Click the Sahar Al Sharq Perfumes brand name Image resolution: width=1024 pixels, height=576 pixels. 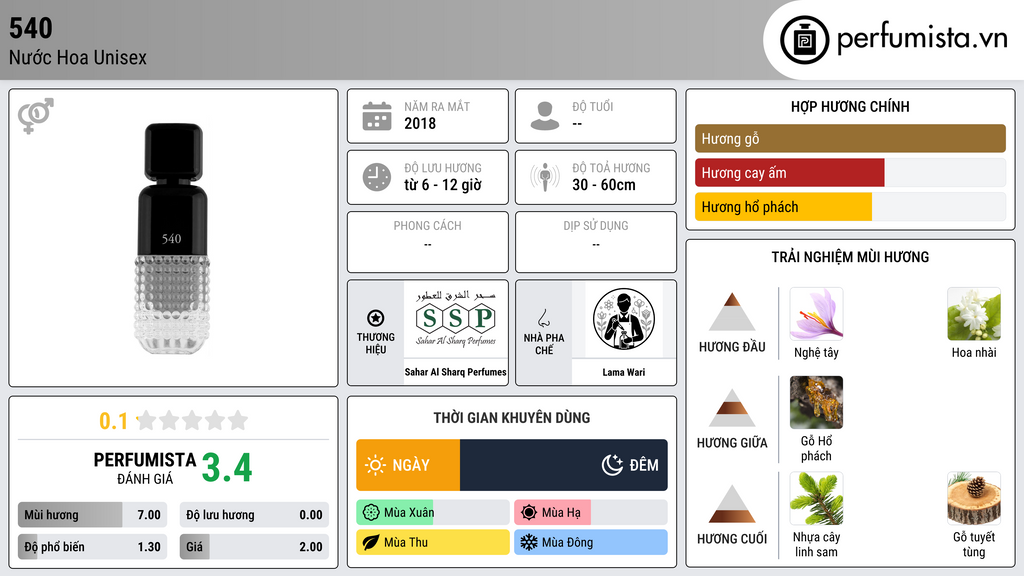(x=456, y=372)
